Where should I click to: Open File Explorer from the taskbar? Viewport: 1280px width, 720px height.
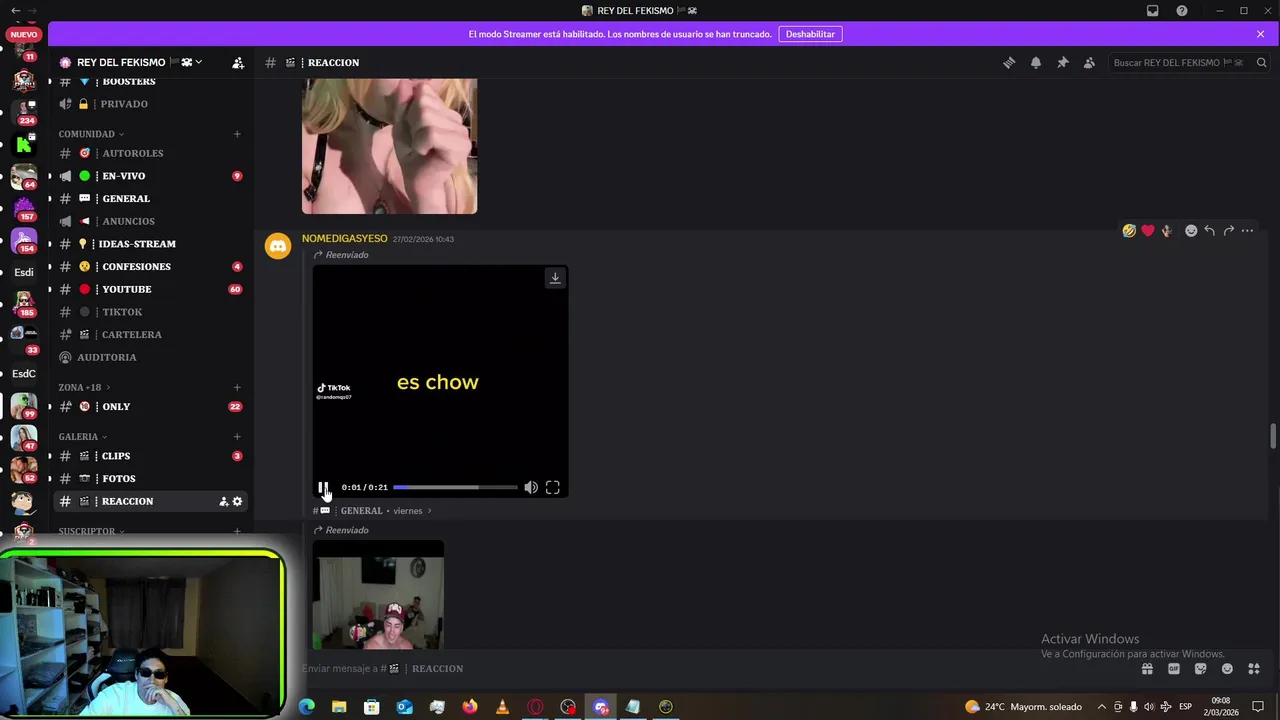[x=339, y=707]
